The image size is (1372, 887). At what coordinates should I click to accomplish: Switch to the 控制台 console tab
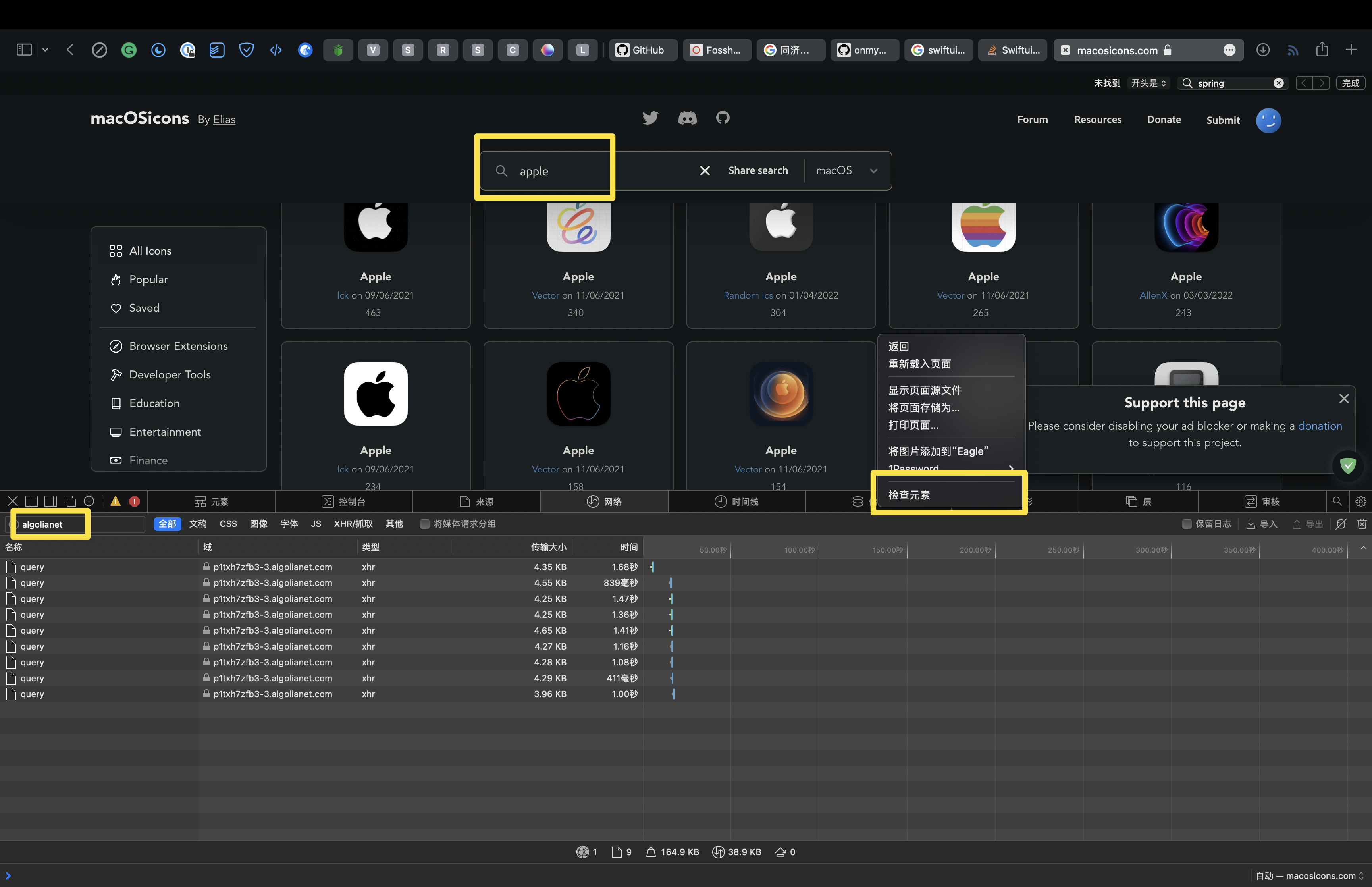pos(344,502)
